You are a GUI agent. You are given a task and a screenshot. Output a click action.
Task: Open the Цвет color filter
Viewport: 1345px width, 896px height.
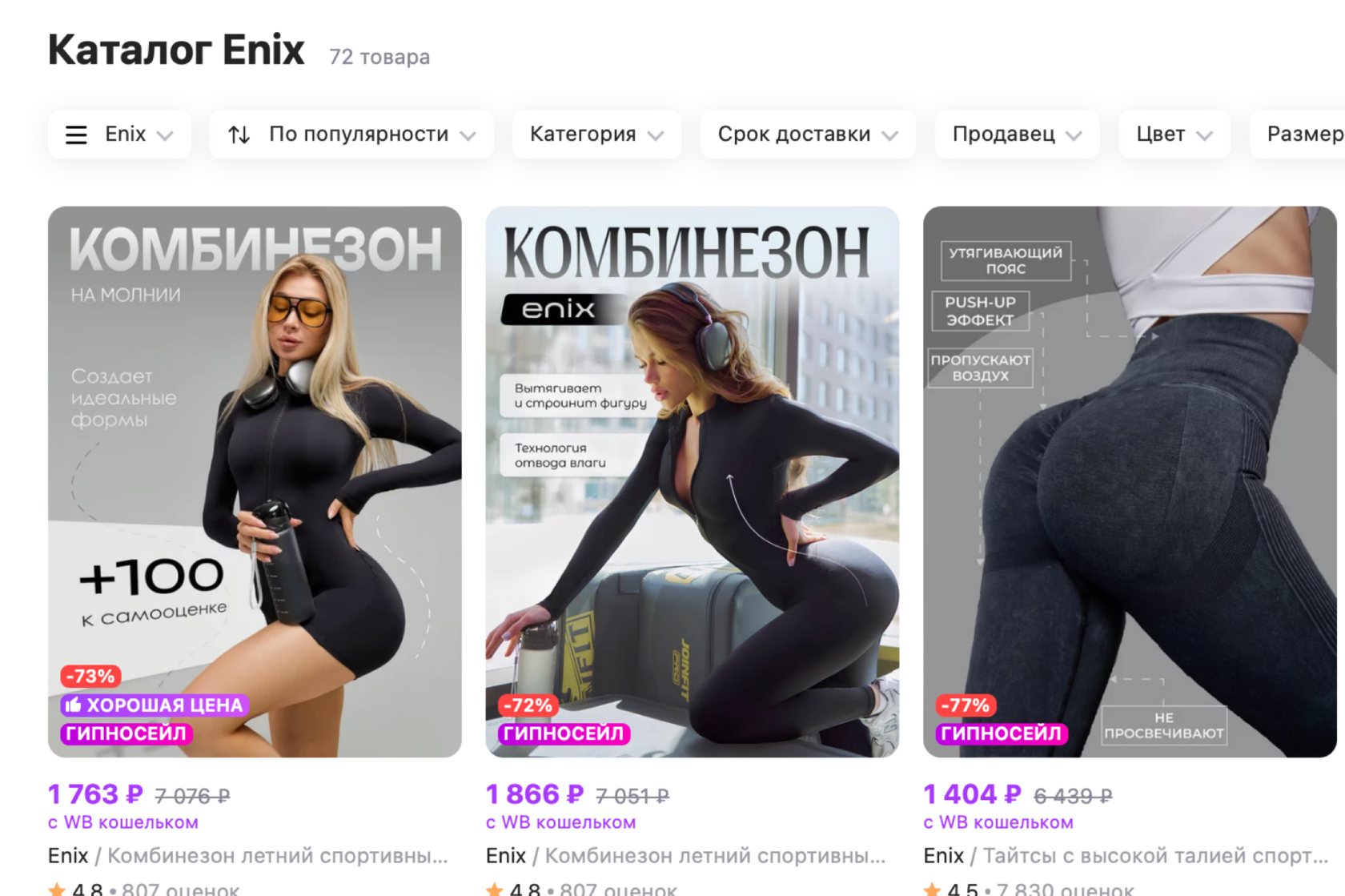point(1174,135)
